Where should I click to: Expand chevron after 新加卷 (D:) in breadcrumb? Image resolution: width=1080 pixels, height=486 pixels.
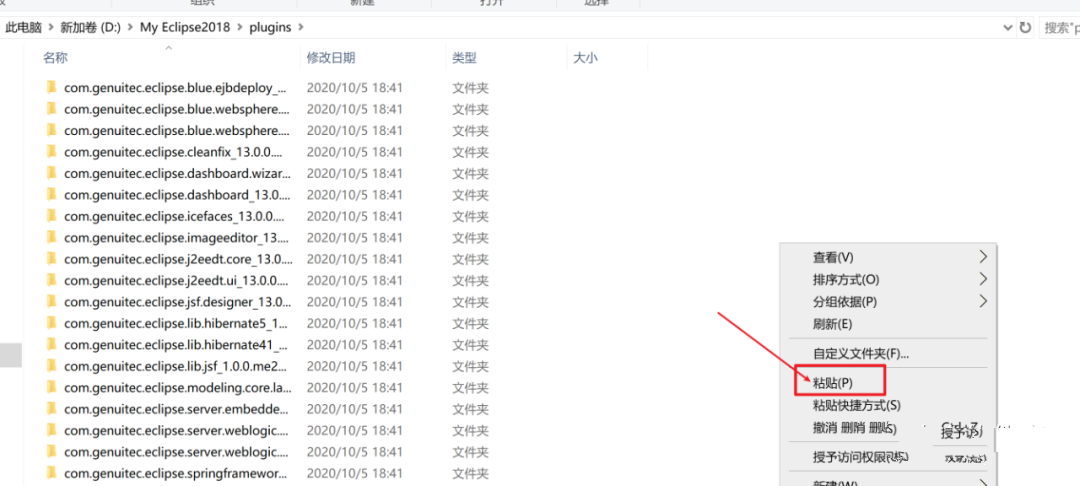pyautogui.click(x=131, y=28)
